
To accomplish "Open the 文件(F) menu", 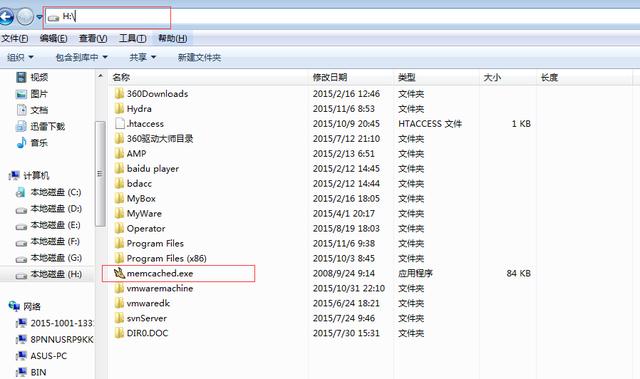I will pyautogui.click(x=15, y=38).
